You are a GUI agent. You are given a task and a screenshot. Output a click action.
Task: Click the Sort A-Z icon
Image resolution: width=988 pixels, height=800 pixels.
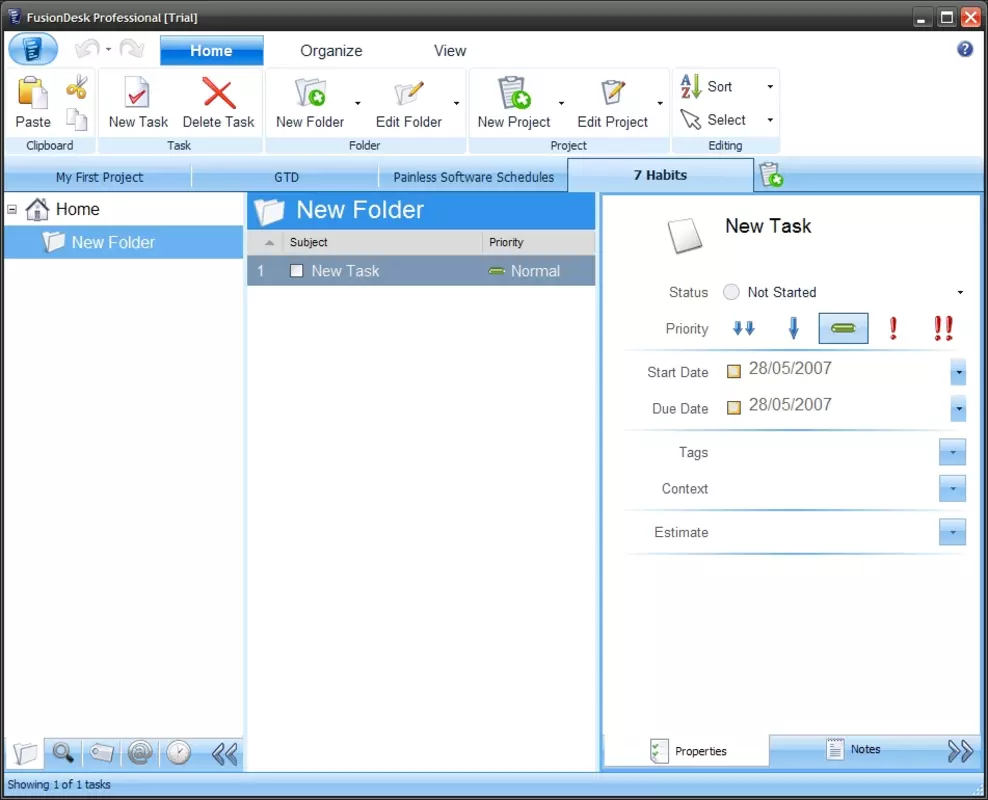coord(691,86)
